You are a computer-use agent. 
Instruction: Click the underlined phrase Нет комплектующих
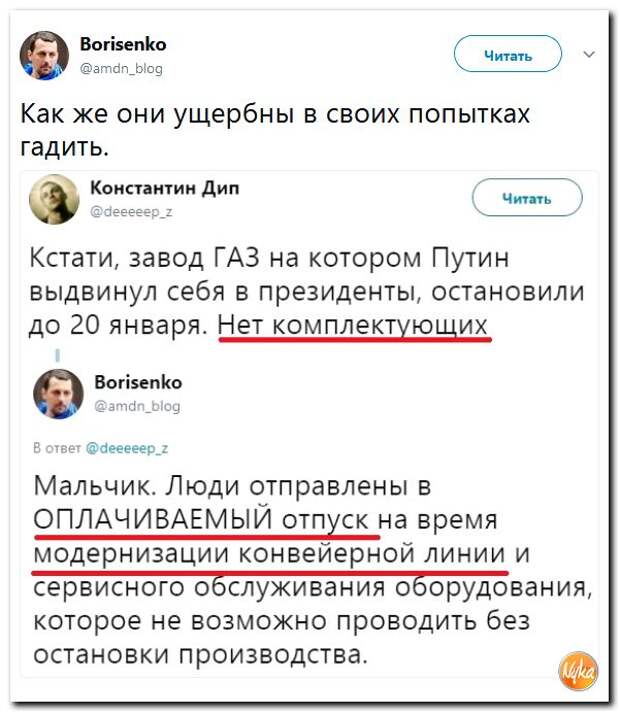click(353, 325)
